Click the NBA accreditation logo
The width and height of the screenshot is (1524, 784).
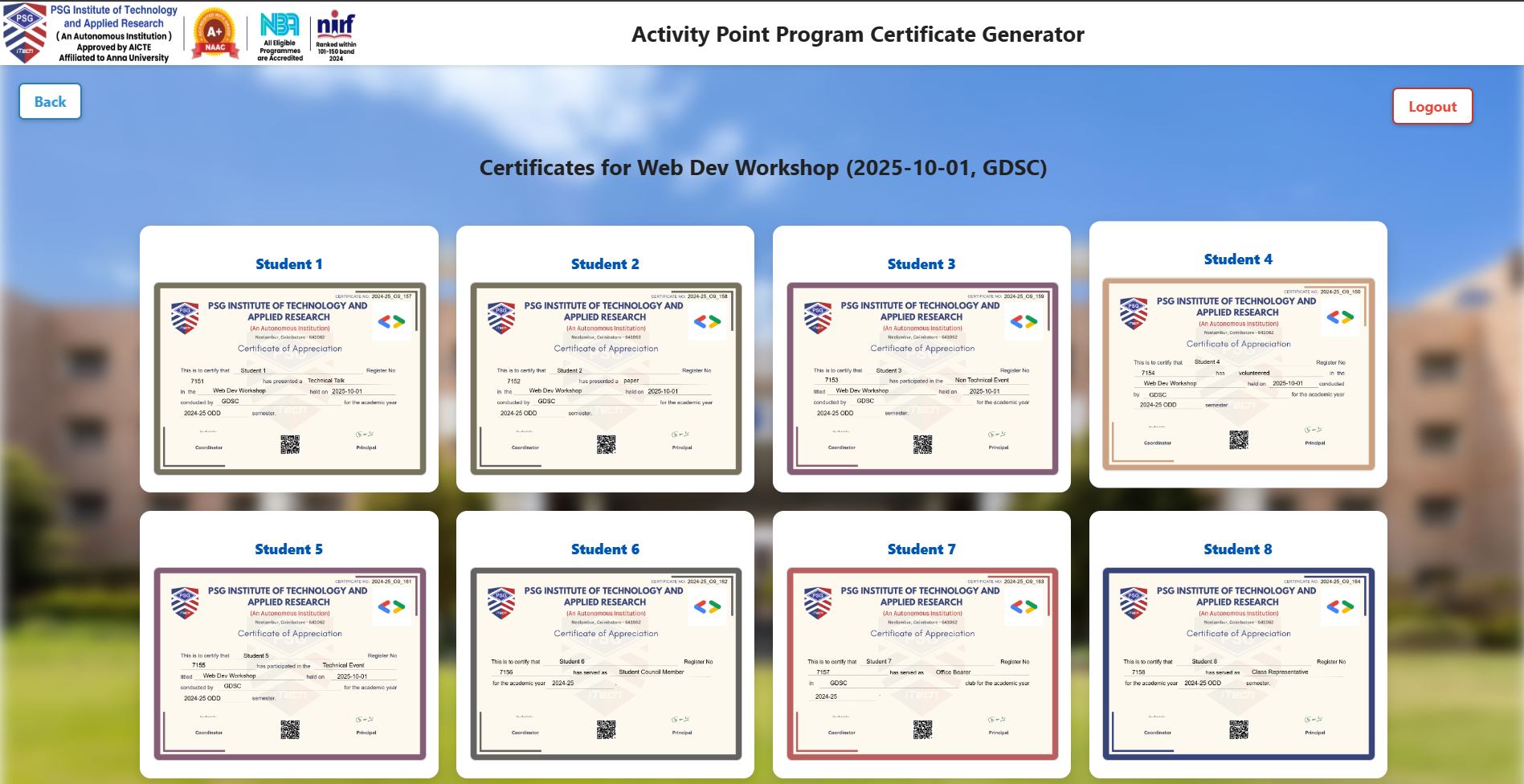pos(280,36)
